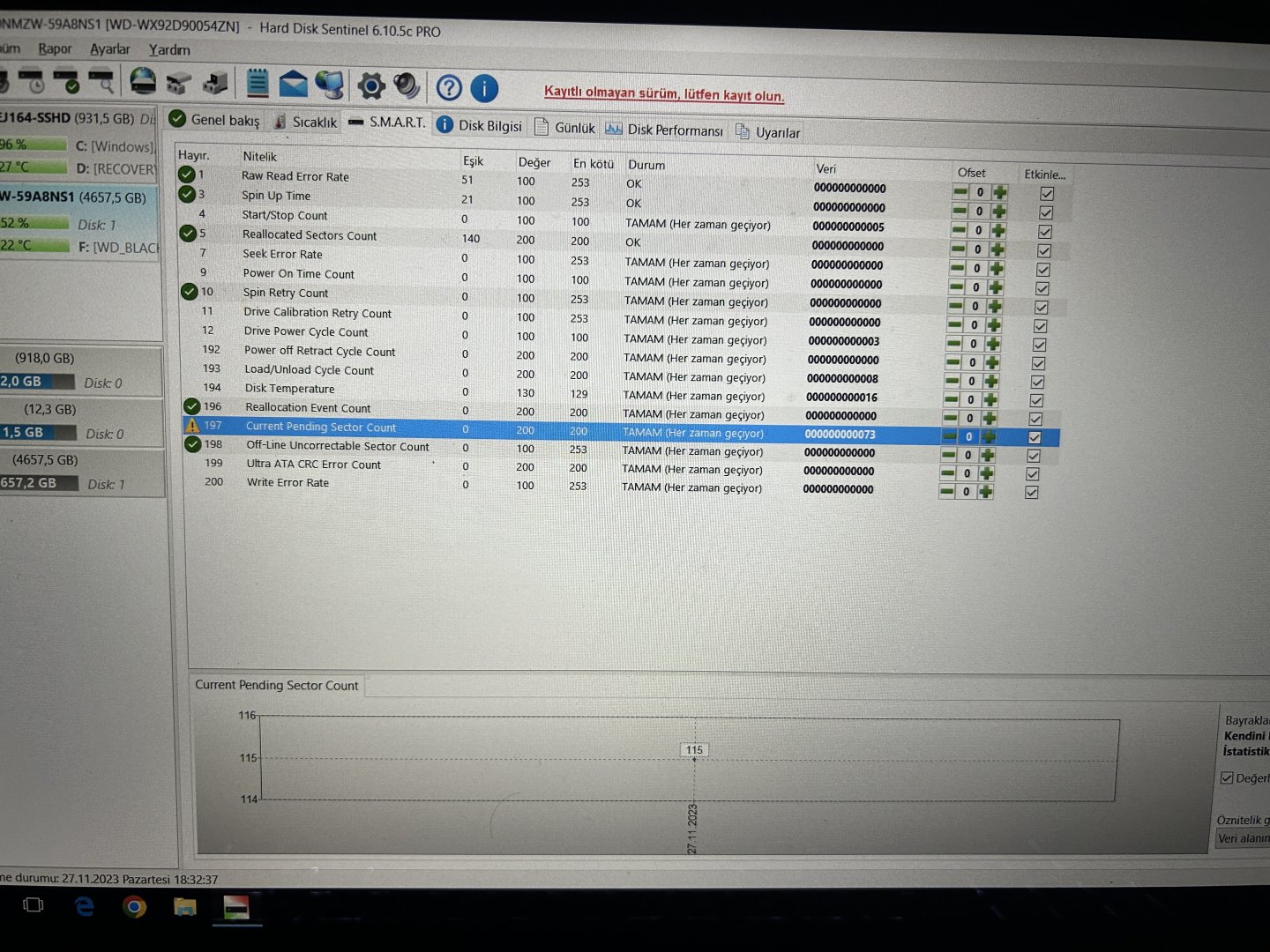The width and height of the screenshot is (1270, 952).
Task: Increase offset for Ultra ATA CRC Error Count
Action: 986,473
